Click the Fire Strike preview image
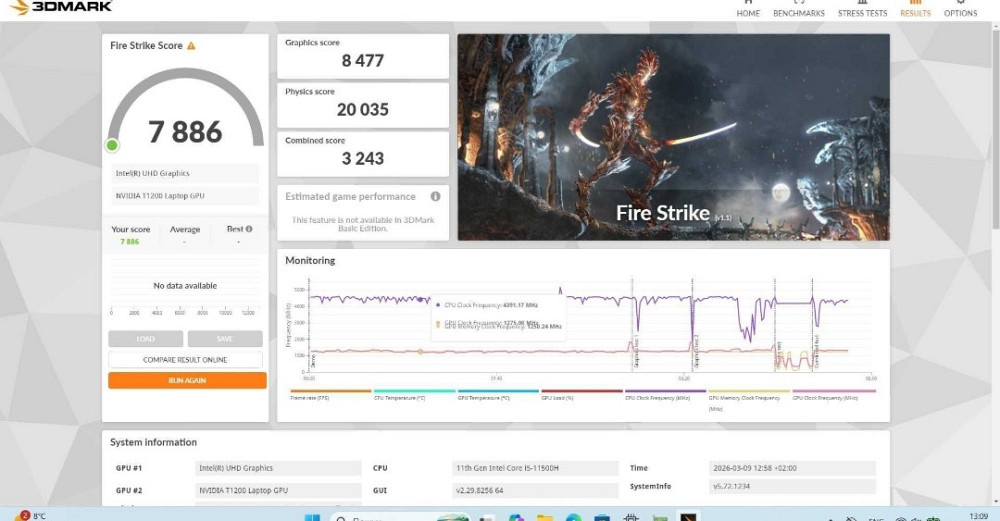 pos(673,137)
